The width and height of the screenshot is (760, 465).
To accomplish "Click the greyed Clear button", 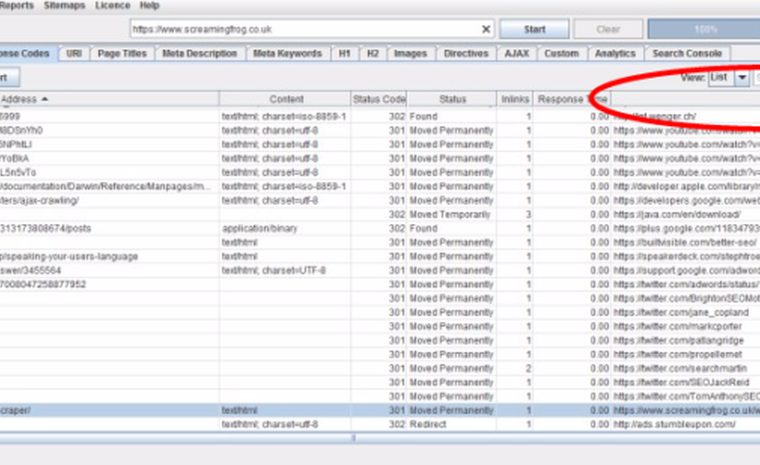I will (608, 29).
